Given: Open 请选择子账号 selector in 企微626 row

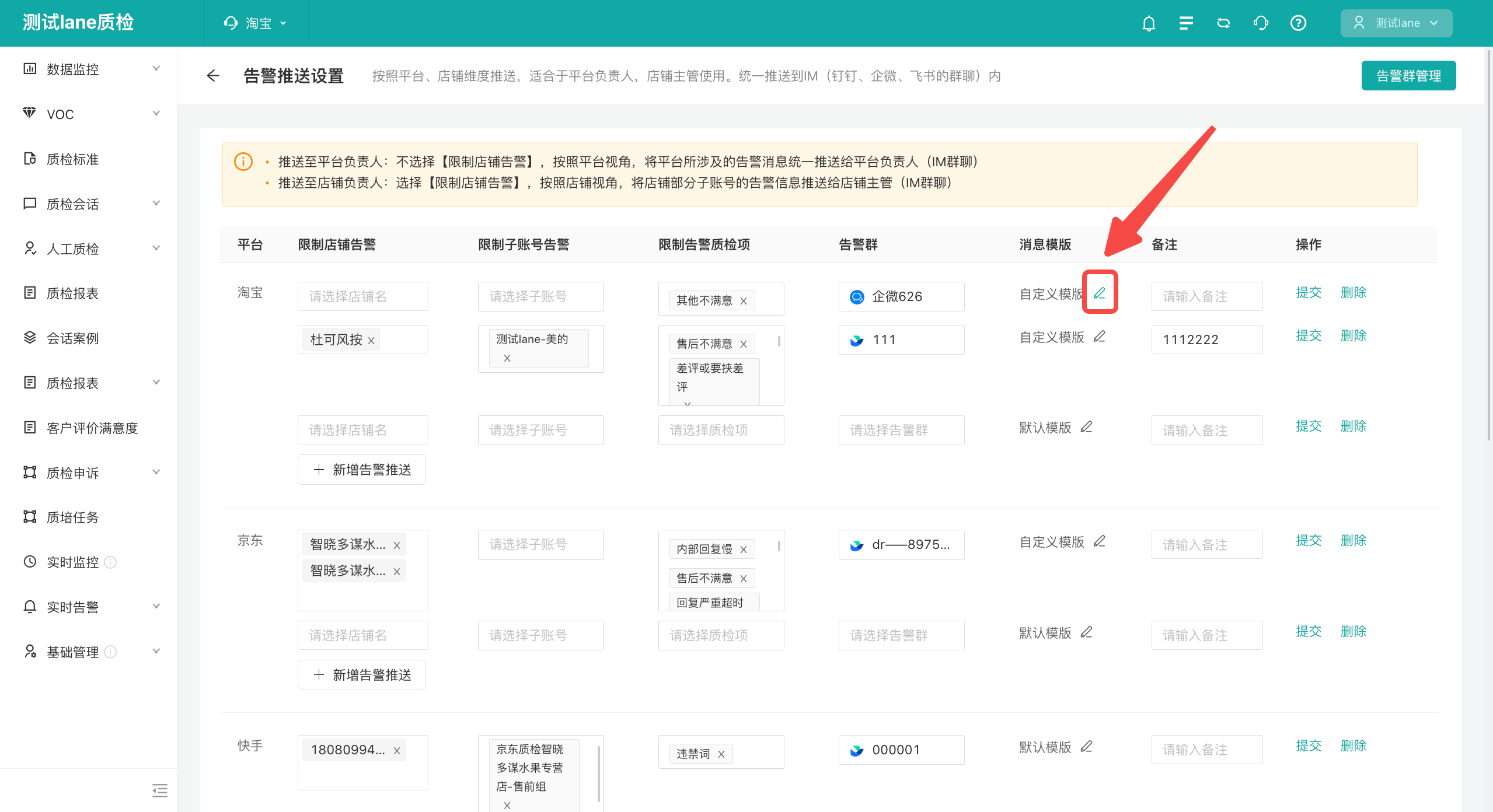Looking at the screenshot, I should pos(541,296).
